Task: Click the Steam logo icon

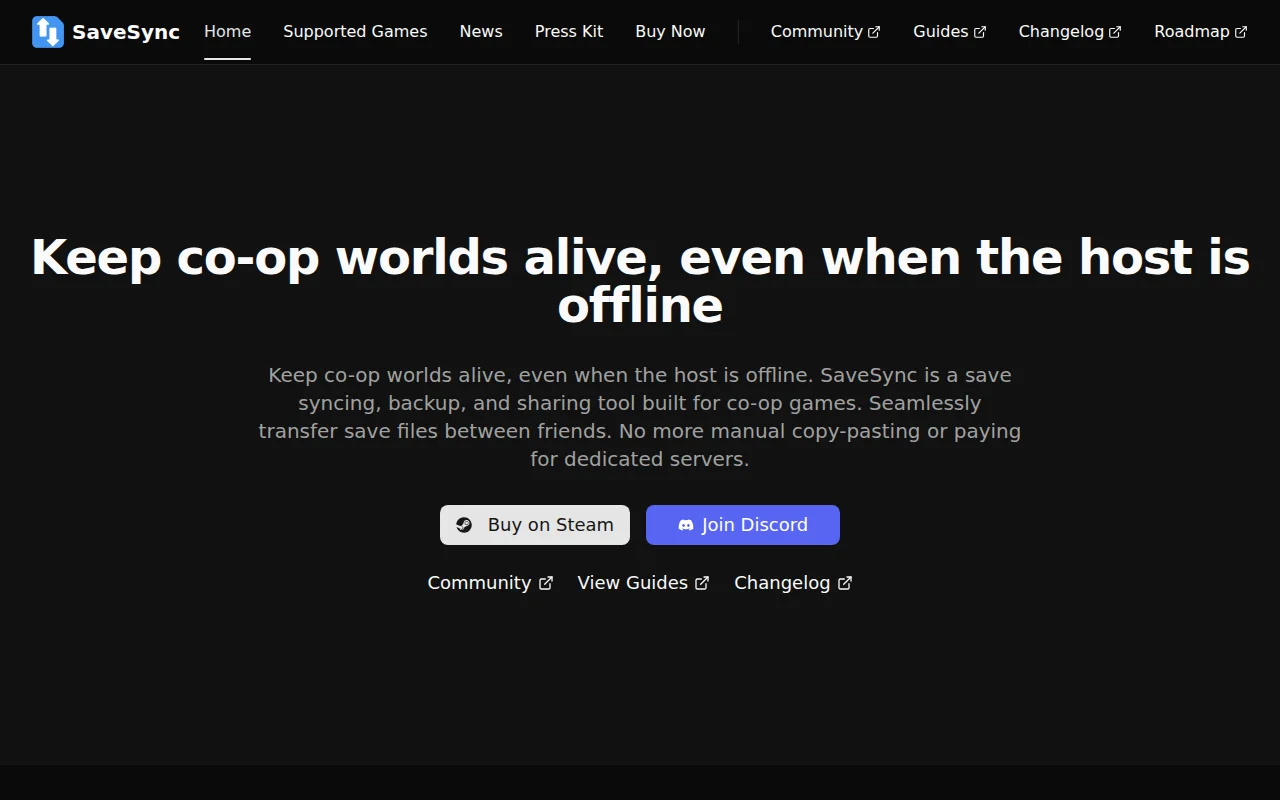Action: click(x=464, y=525)
